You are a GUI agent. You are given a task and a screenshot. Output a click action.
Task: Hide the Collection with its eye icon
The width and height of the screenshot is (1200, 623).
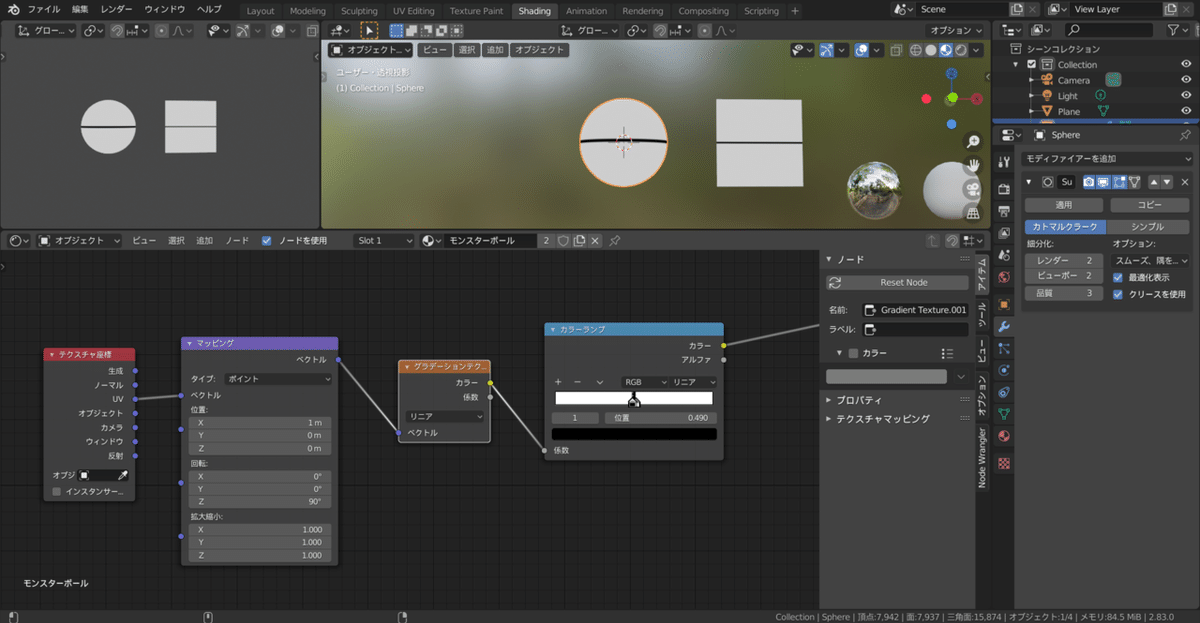pyautogui.click(x=1186, y=64)
